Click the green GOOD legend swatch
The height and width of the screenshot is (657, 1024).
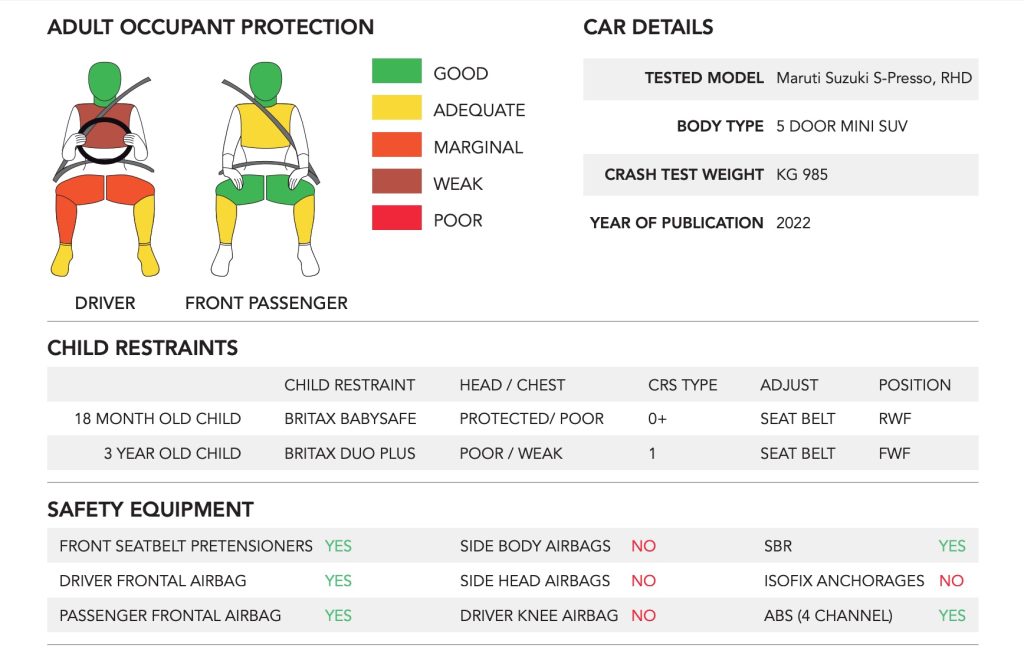(x=396, y=71)
